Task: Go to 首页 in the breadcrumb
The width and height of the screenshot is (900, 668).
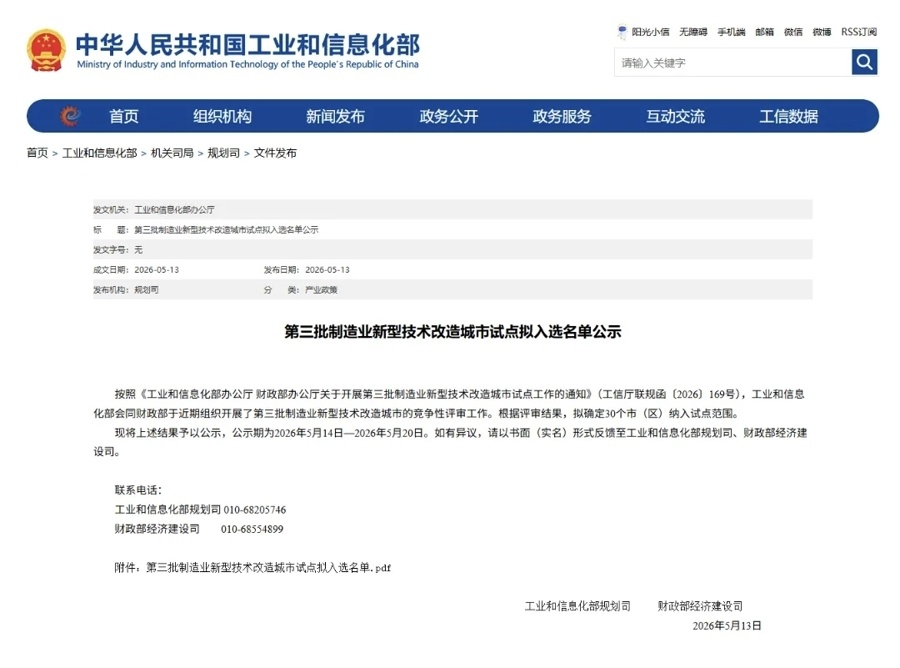Action: pos(37,153)
